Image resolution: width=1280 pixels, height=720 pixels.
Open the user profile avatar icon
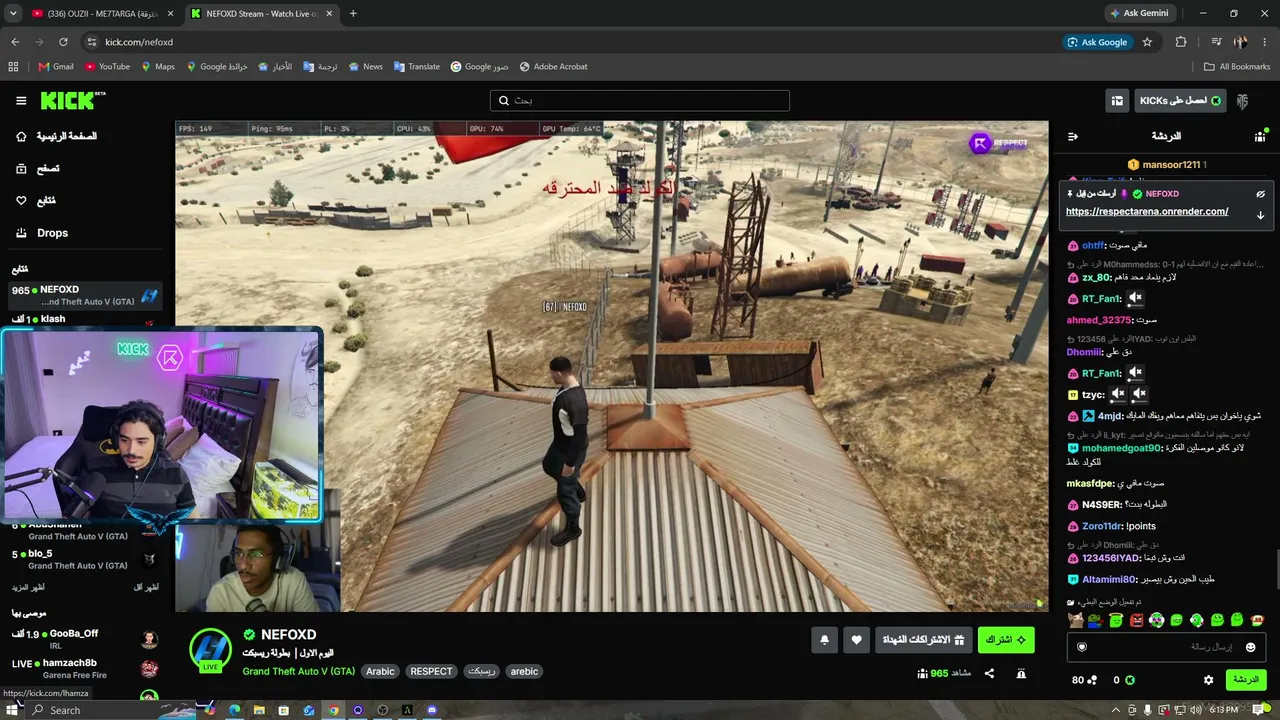coord(1242,100)
